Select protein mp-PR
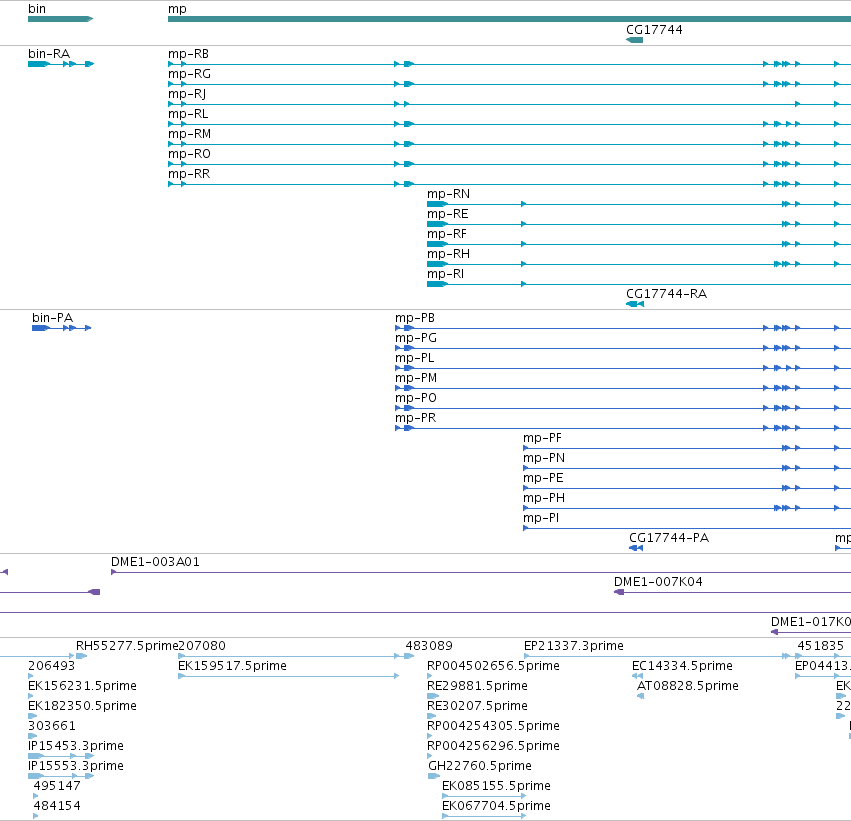Viewport: 851px width, 821px height. click(x=623, y=428)
